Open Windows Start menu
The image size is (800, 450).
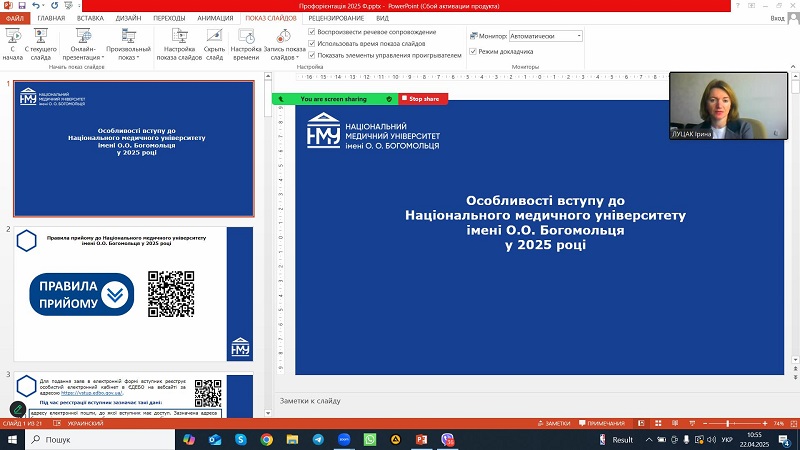(x=12, y=439)
